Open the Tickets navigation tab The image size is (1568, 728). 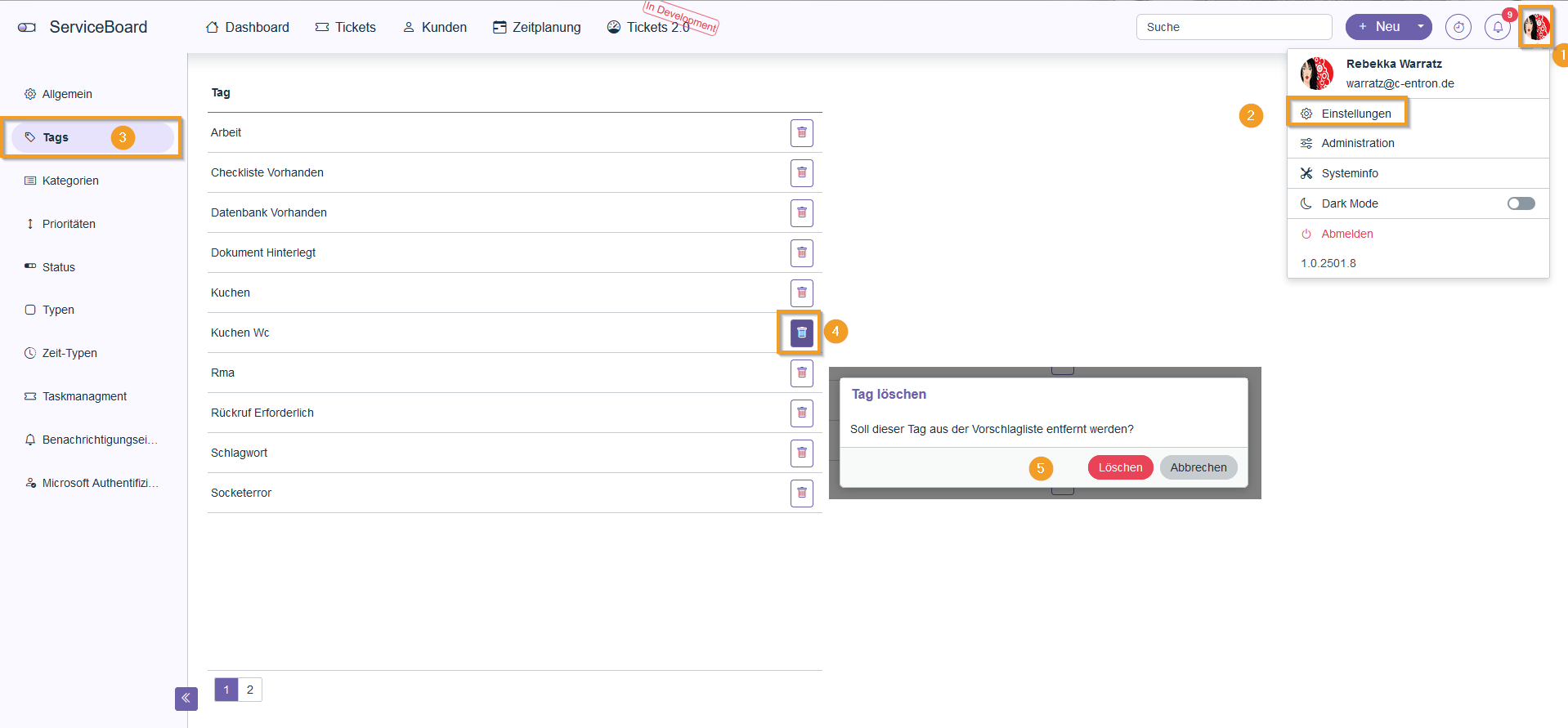tap(346, 27)
